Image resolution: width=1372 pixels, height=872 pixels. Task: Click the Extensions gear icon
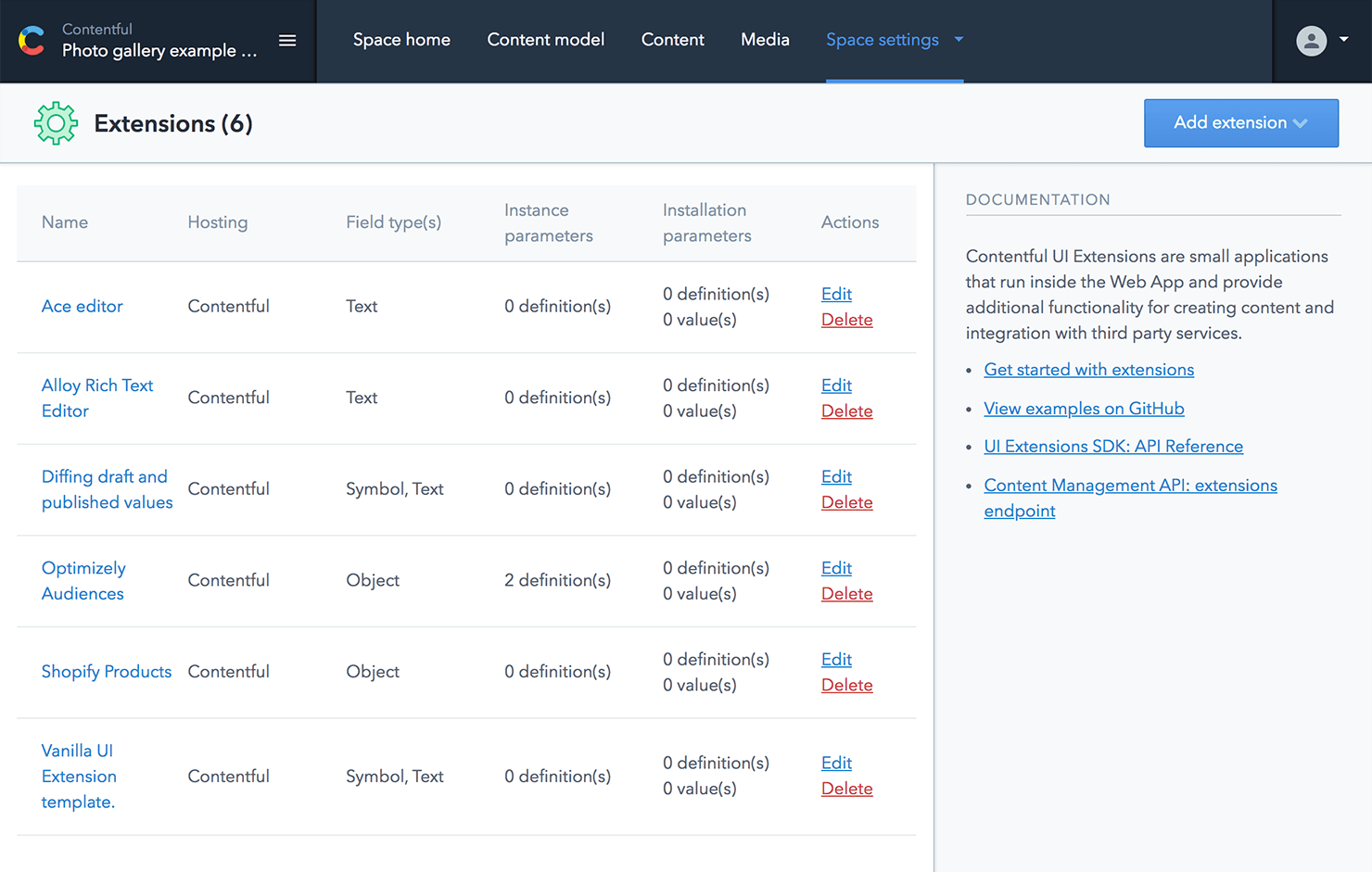point(56,122)
